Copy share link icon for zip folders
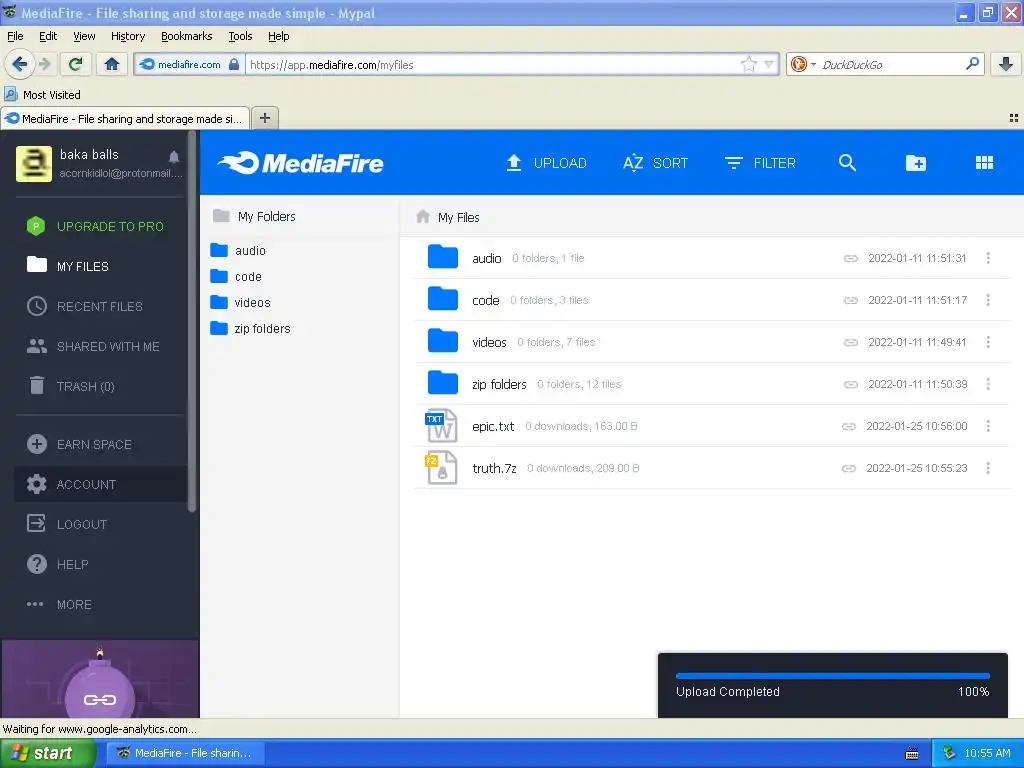 [x=850, y=385]
